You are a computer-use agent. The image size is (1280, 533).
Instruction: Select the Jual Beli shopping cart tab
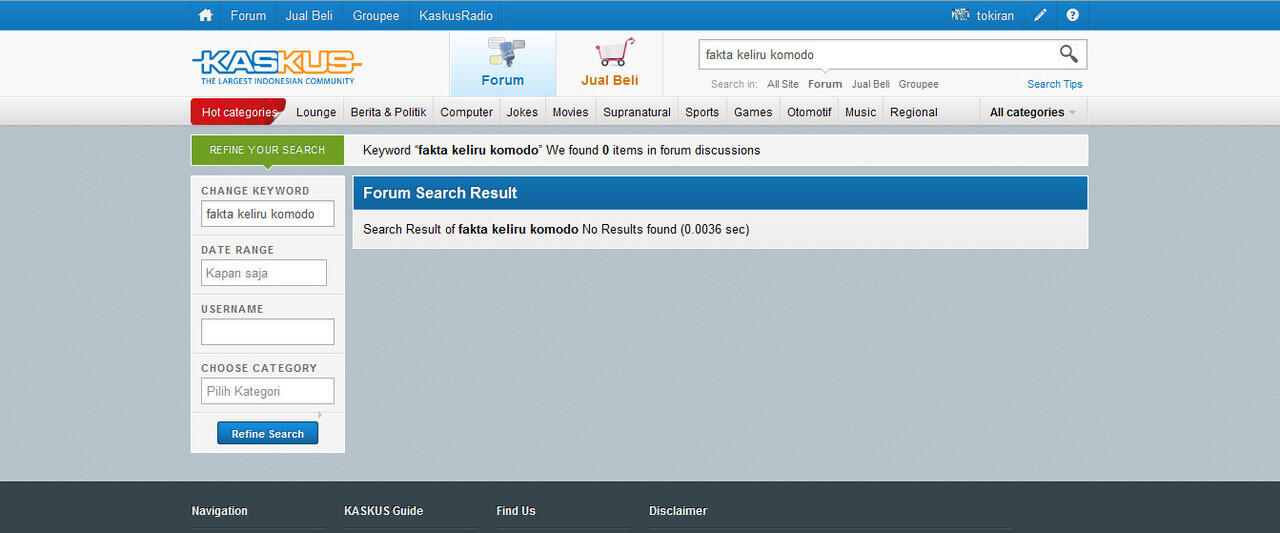tap(610, 63)
